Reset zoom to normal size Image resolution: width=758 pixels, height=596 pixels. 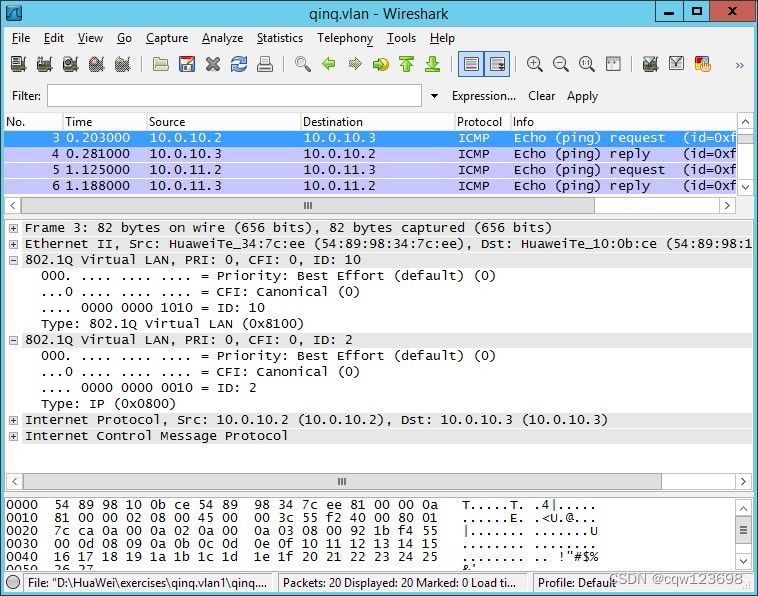pyautogui.click(x=587, y=64)
